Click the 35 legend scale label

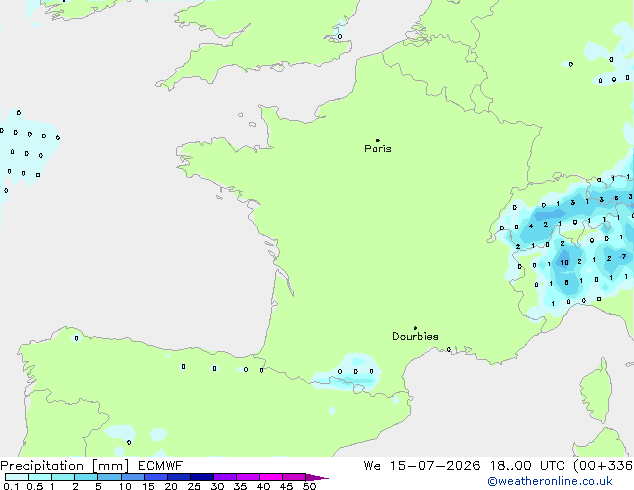point(240,486)
